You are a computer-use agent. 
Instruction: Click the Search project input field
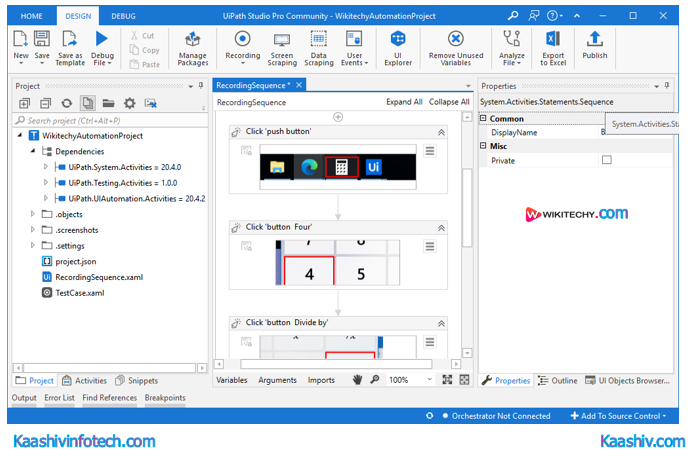110,120
